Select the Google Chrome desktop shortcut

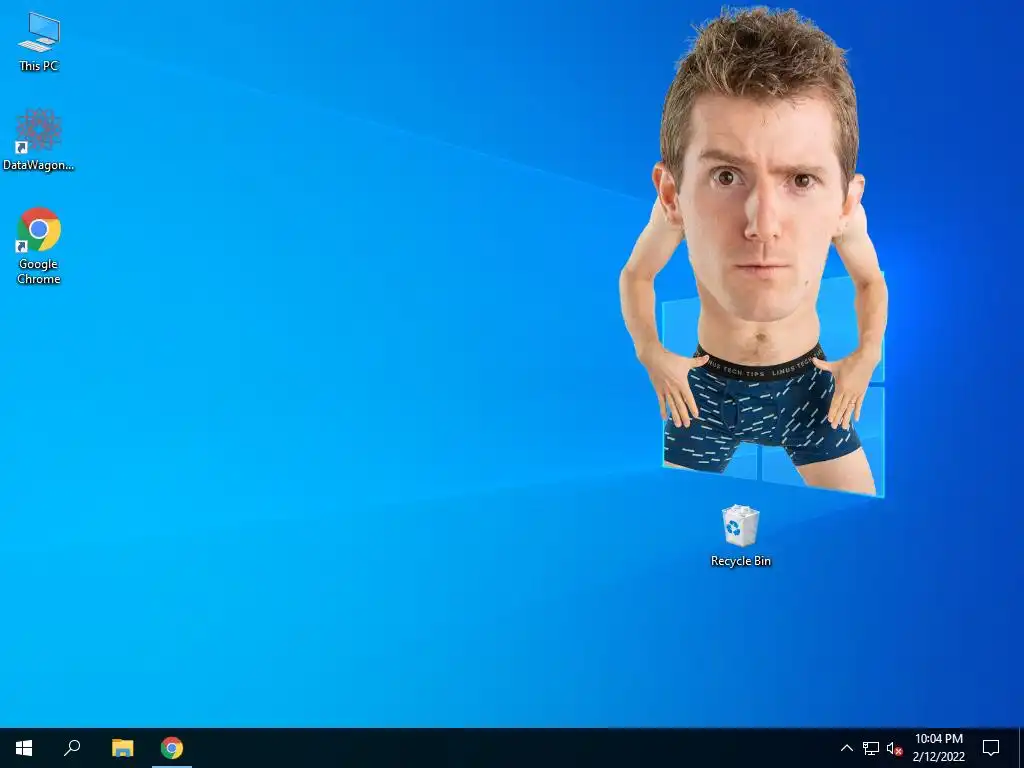point(39,246)
